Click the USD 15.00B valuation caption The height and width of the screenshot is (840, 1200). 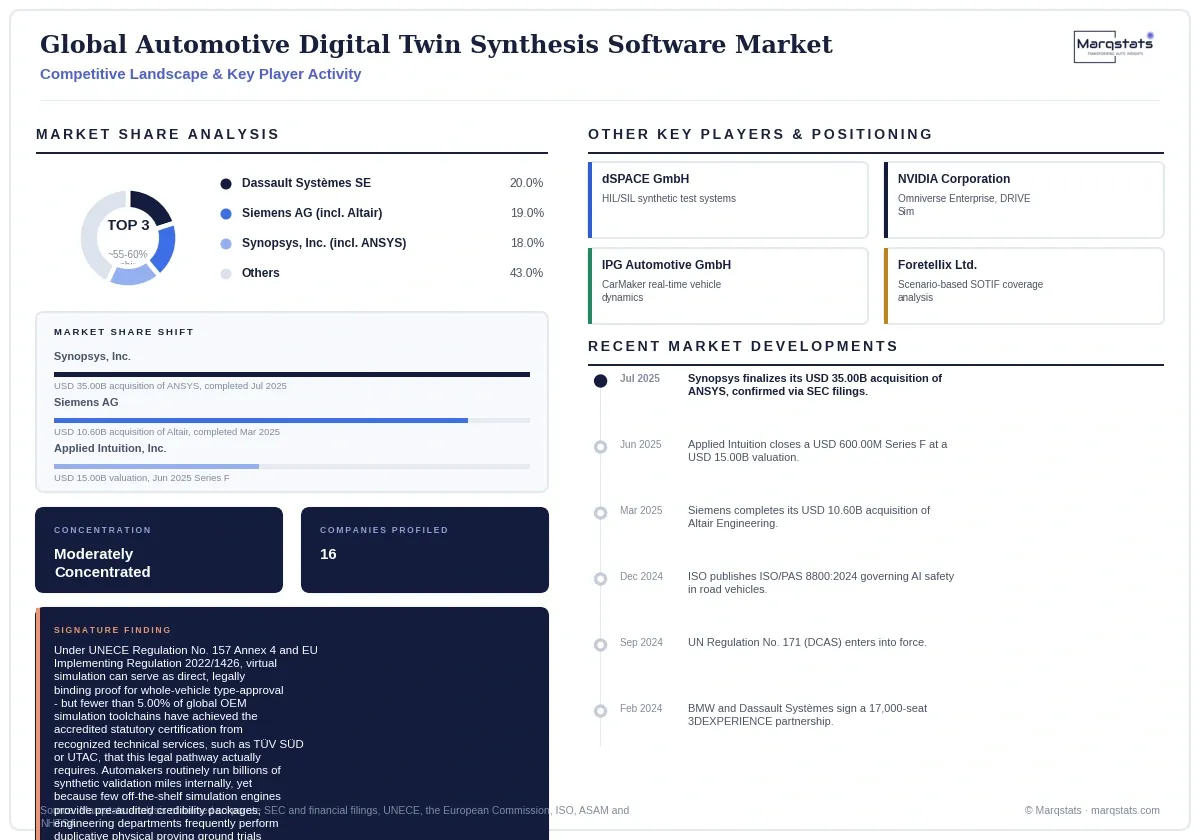coord(141,478)
